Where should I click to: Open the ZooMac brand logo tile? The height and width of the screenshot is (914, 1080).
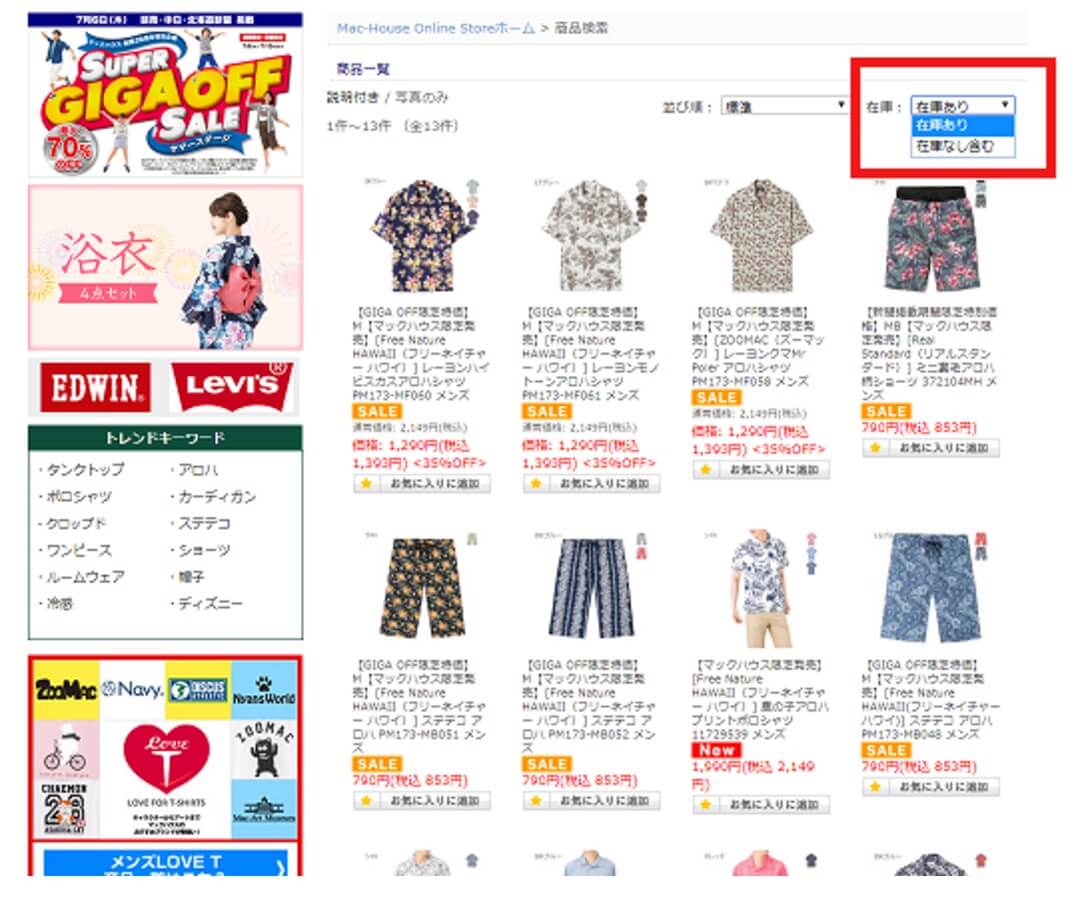pyautogui.click(x=65, y=689)
